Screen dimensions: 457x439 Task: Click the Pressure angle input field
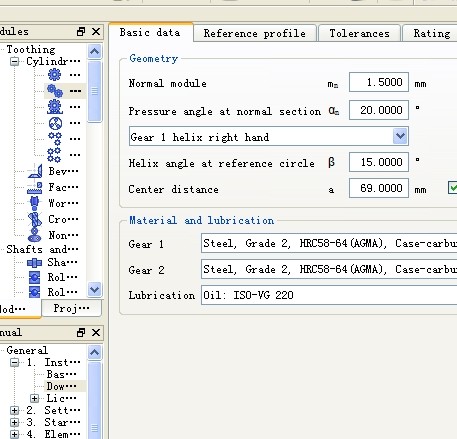coord(379,110)
